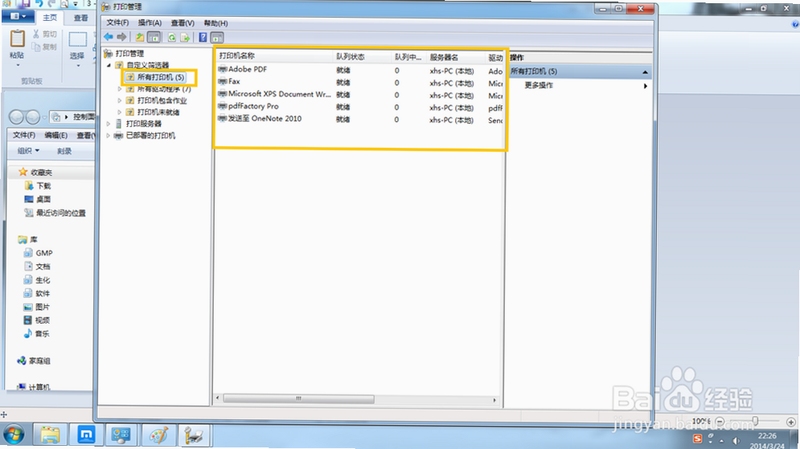This screenshot has width=800, height=449.
Task: Open Windows Explorer from the taskbar
Action: (x=50, y=435)
